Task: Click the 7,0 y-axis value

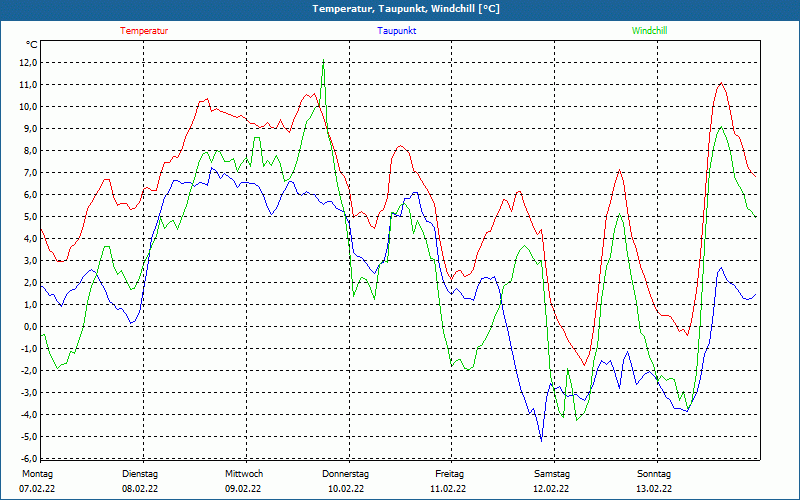Action: 30,172
